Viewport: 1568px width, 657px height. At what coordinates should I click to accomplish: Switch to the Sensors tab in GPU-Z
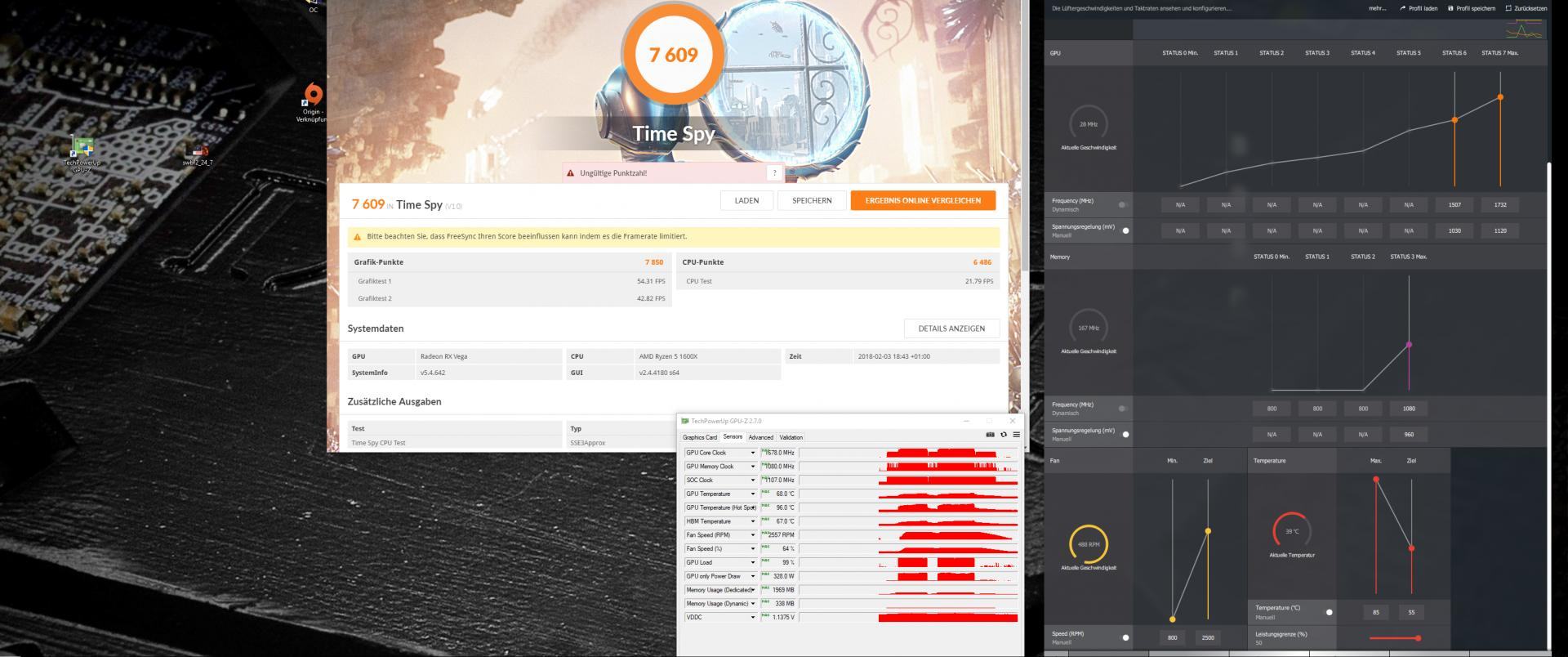[x=733, y=437]
